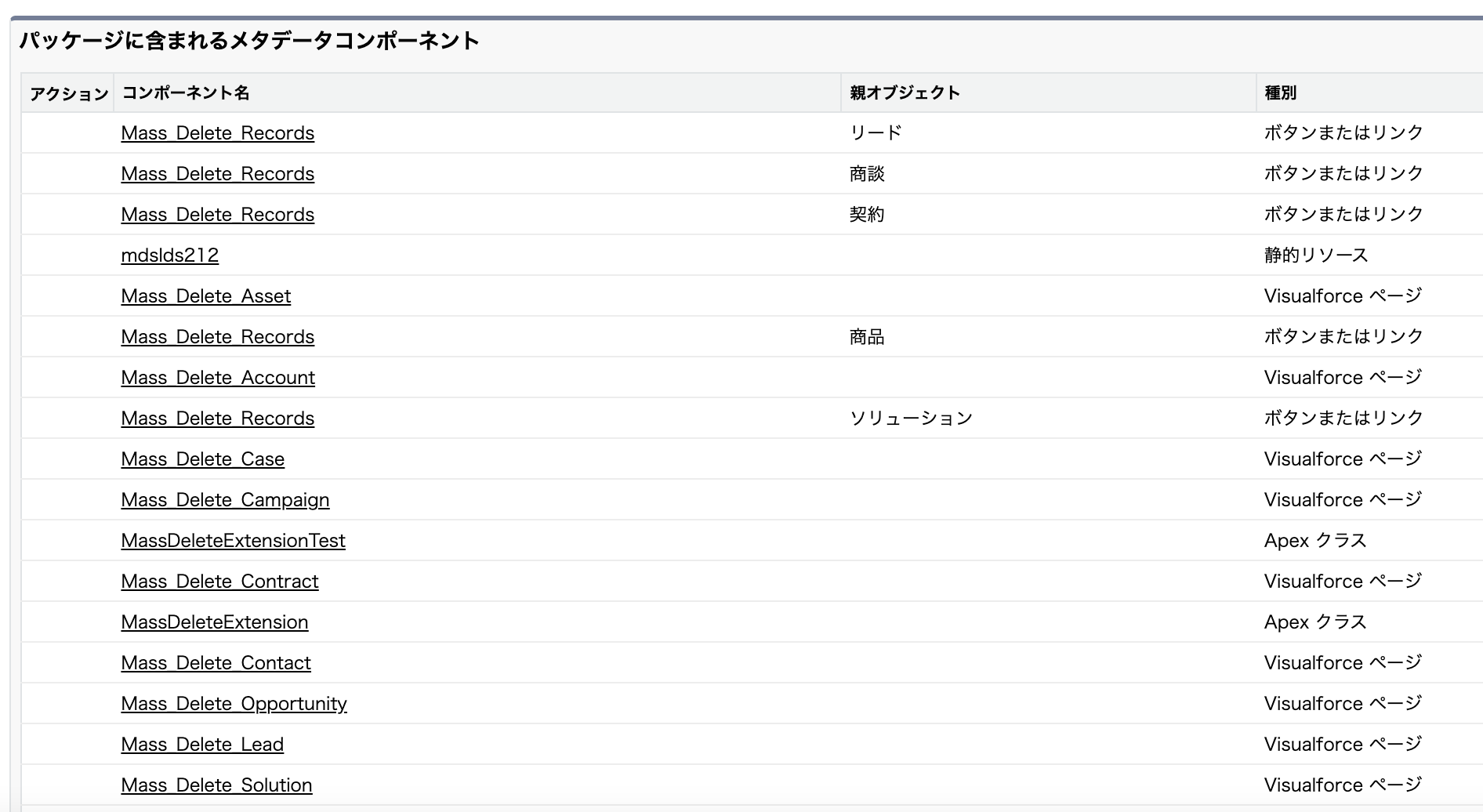Viewport: 1483px width, 812px height.
Task: Select the ソリューション parent object cell
Action: coord(911,419)
